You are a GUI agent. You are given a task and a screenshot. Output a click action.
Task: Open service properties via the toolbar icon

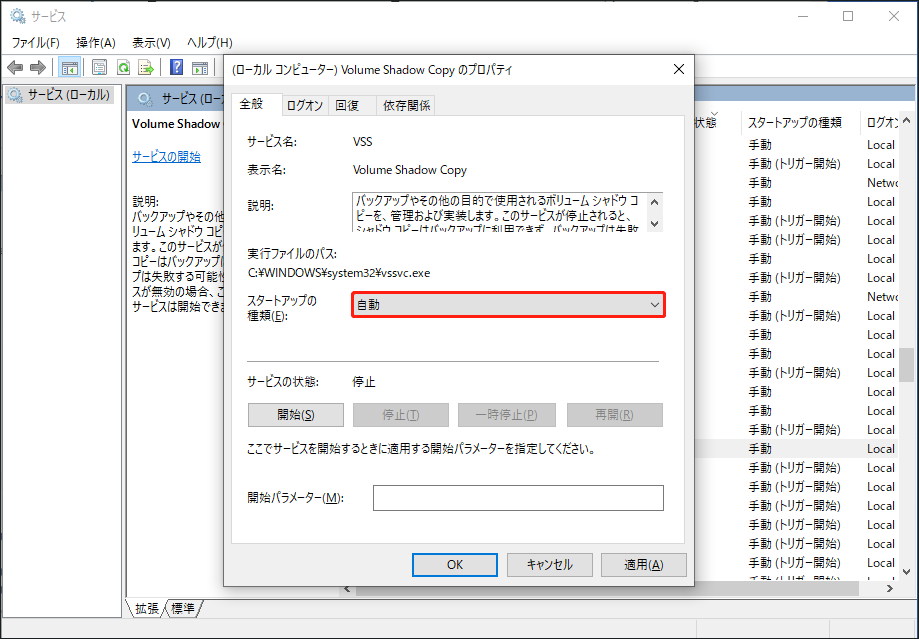pyautogui.click(x=99, y=67)
